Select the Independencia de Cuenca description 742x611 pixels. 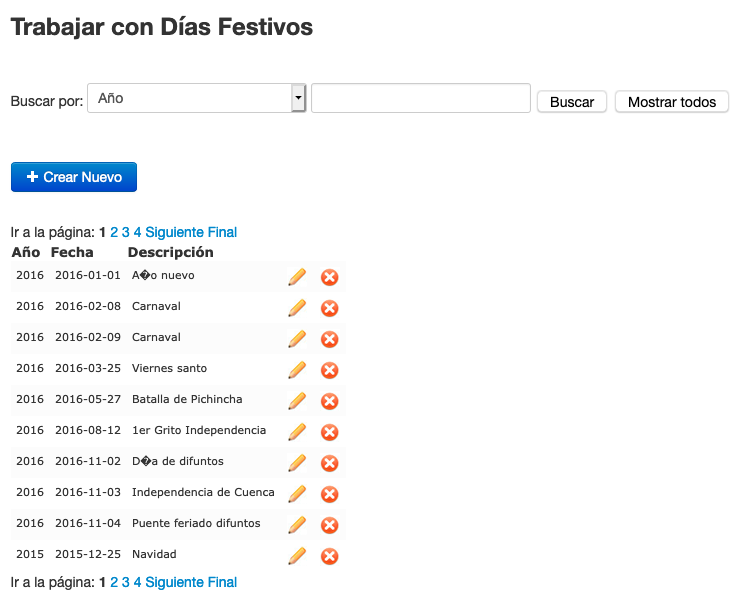pos(203,492)
